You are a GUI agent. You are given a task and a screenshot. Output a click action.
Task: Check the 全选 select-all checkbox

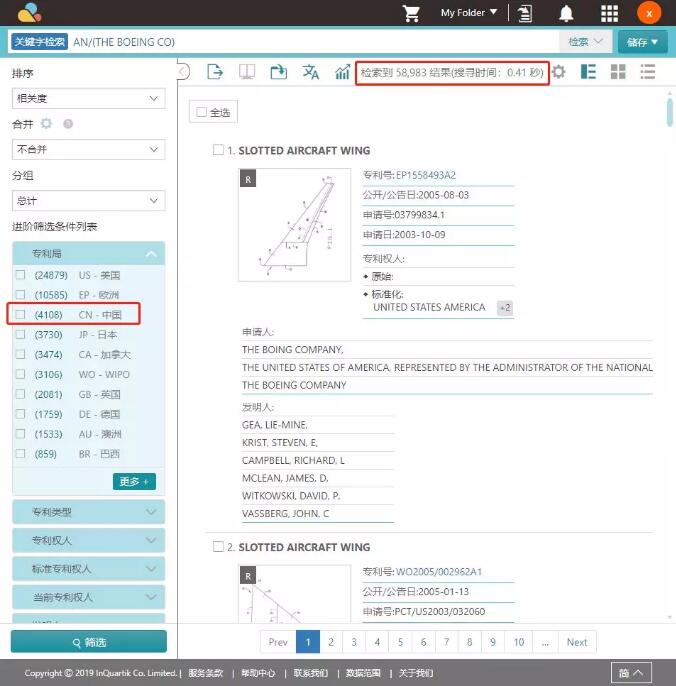click(x=201, y=112)
